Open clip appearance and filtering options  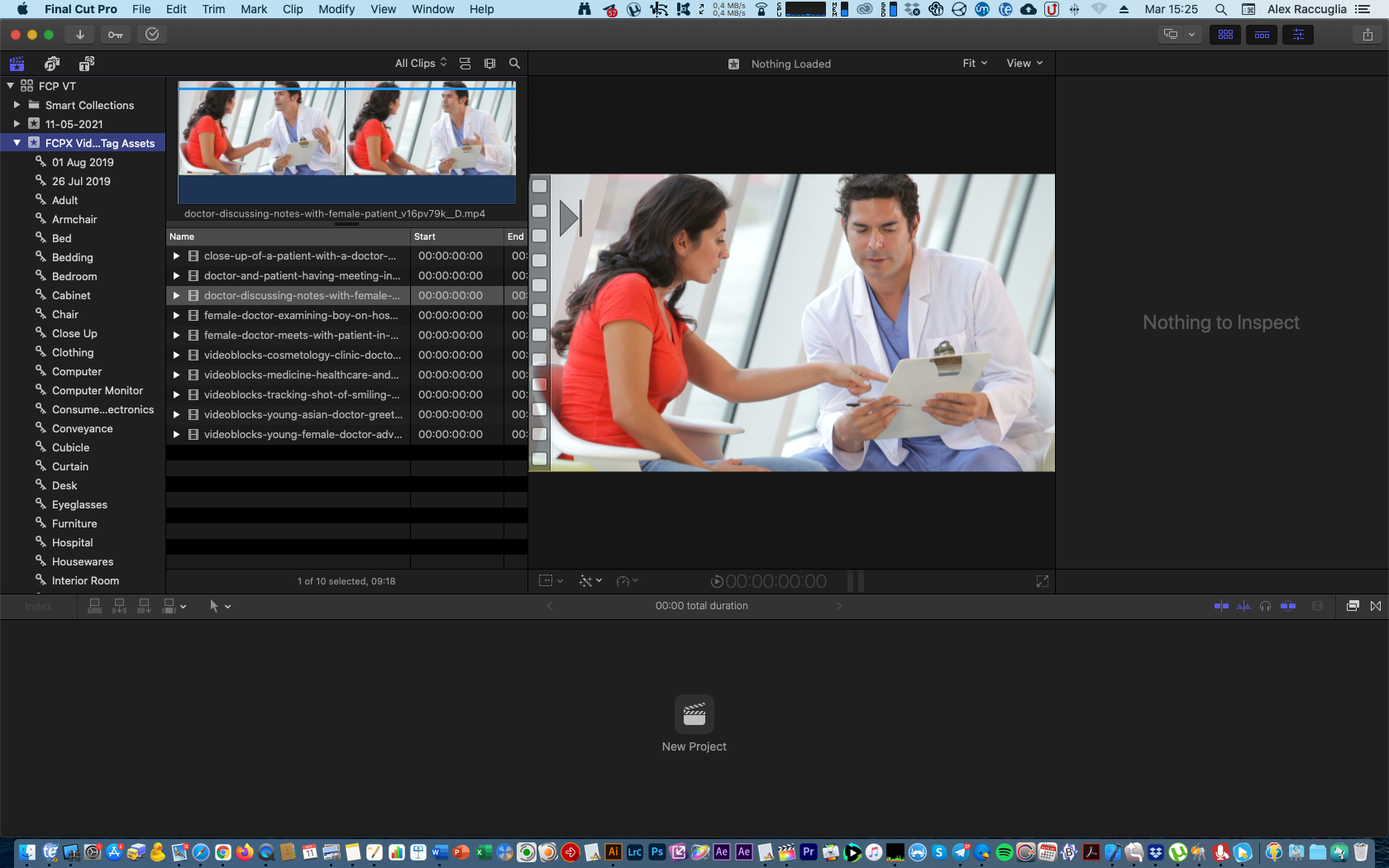click(x=489, y=64)
